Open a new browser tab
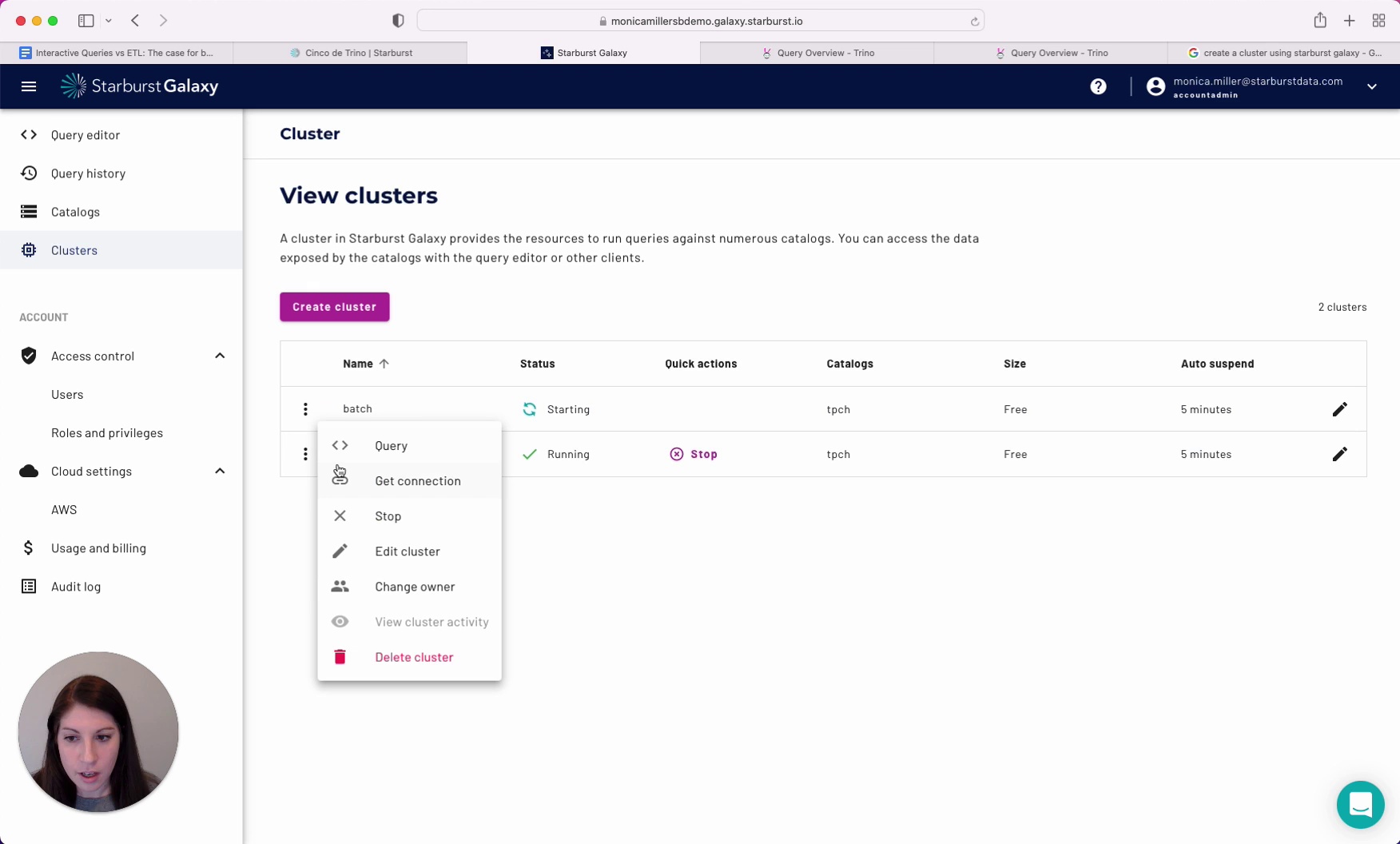Image resolution: width=1400 pixels, height=844 pixels. 1349,21
